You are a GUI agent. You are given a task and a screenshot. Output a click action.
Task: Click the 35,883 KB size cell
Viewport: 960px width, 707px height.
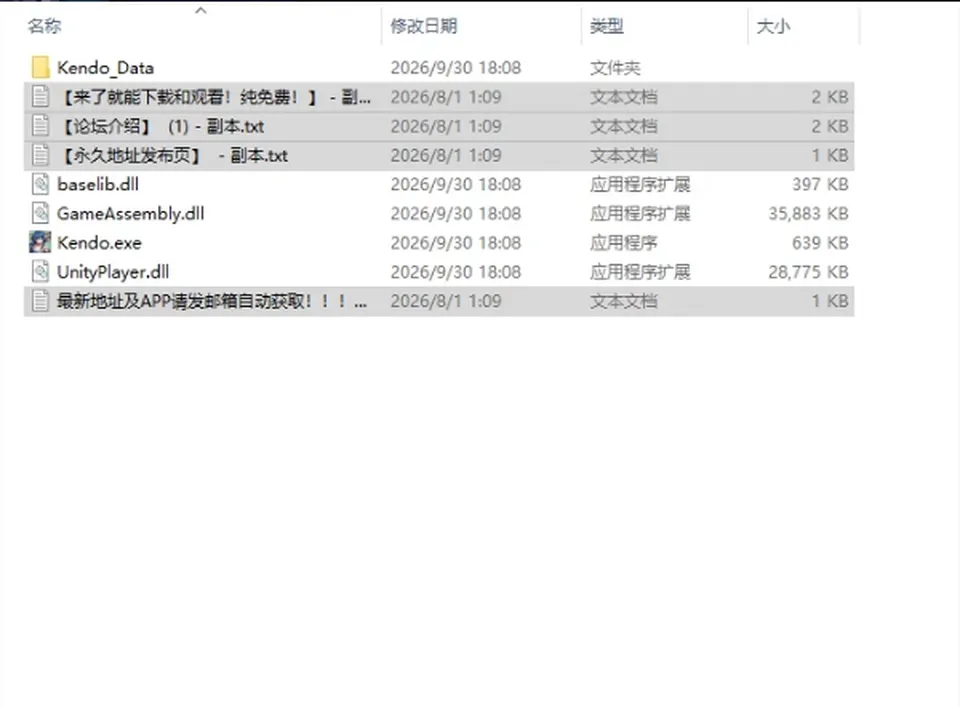808,214
